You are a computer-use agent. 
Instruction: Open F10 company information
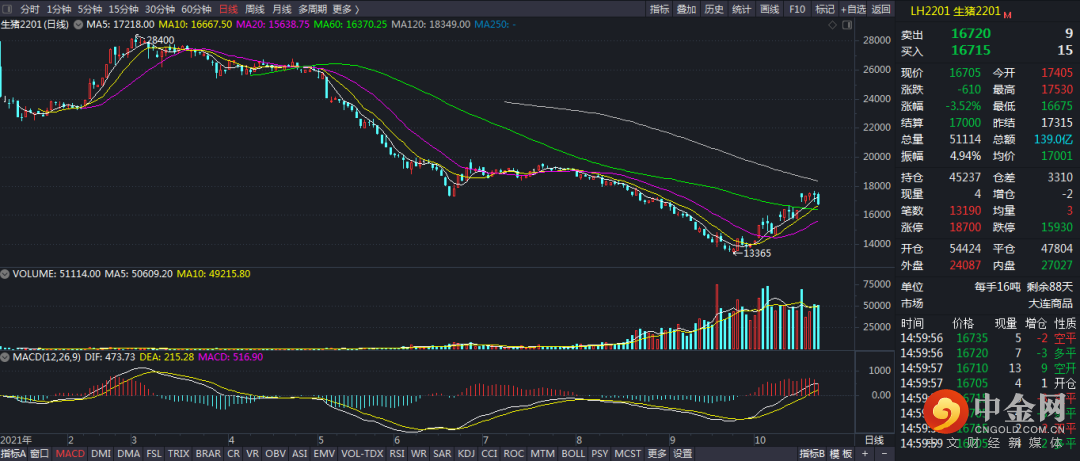(x=797, y=8)
